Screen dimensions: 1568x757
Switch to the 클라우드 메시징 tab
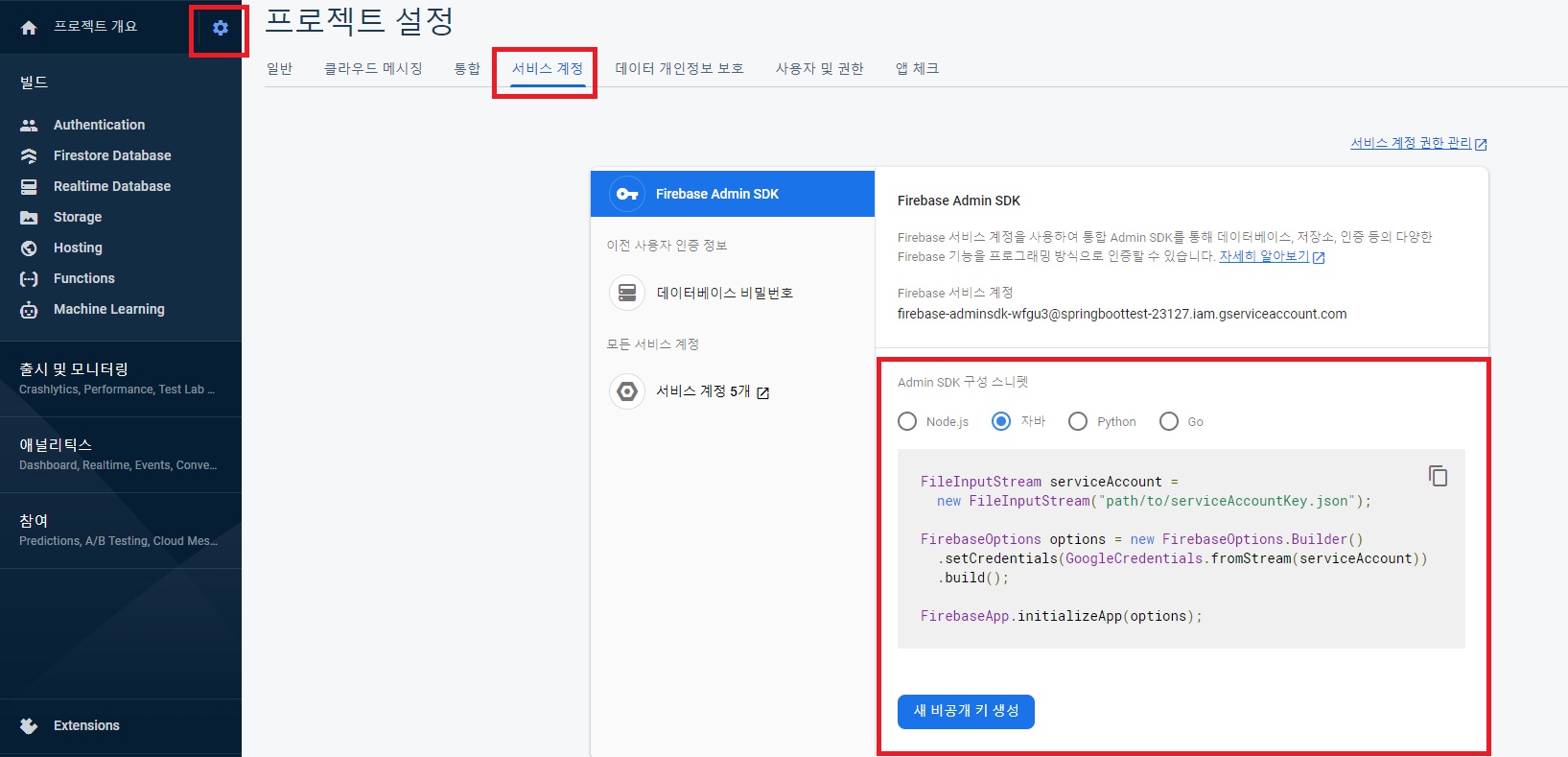(x=373, y=68)
